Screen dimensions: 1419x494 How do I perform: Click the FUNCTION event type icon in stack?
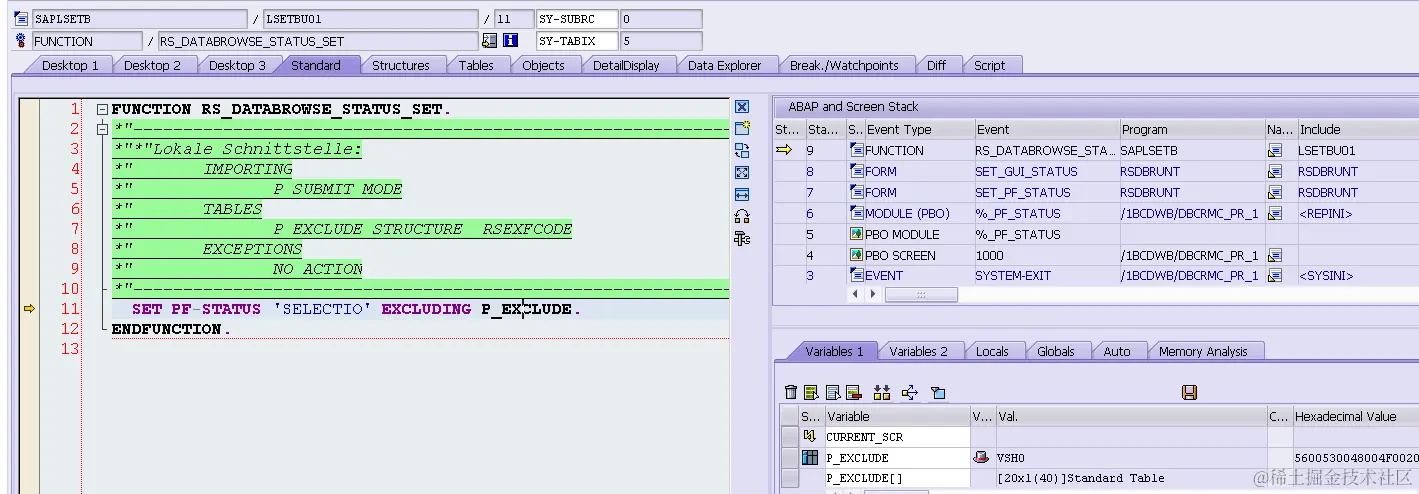pos(857,150)
